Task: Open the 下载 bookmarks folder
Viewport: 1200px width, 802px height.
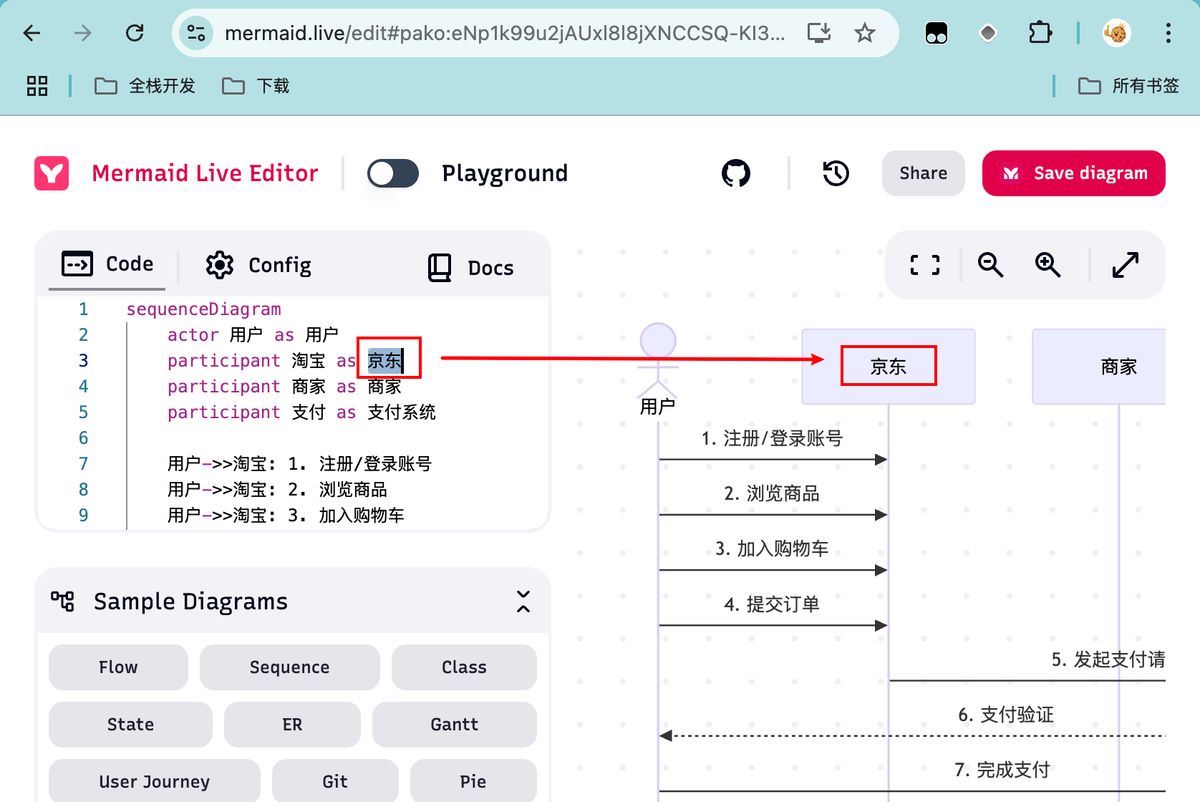Action: point(255,86)
